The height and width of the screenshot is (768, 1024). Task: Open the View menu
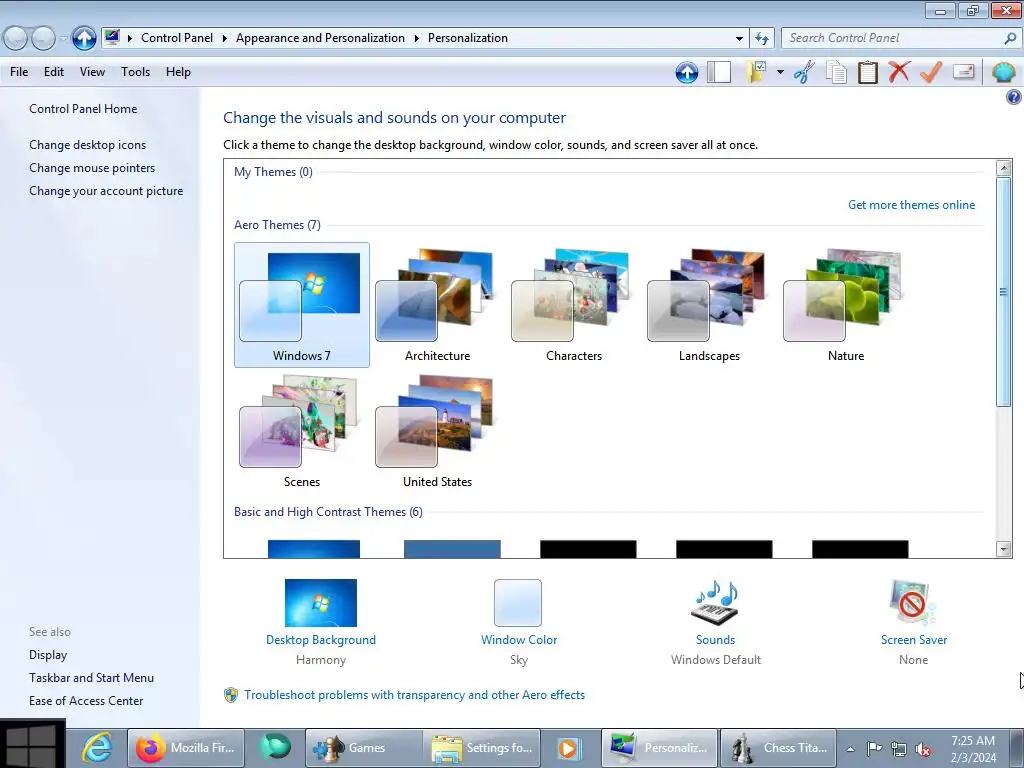click(x=92, y=72)
